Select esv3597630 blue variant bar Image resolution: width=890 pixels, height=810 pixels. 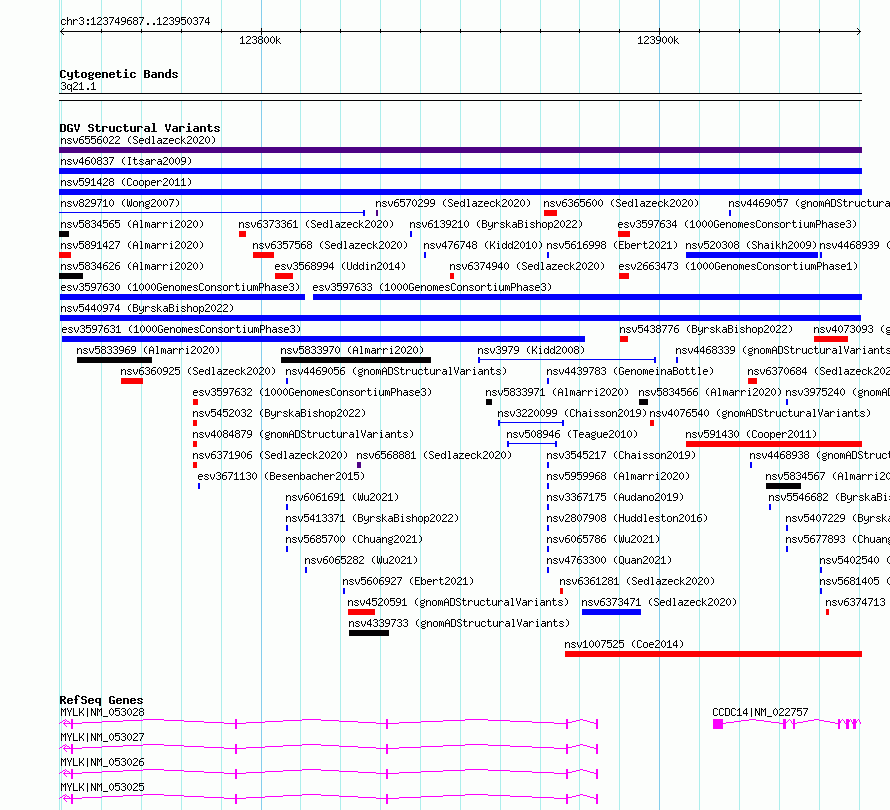pyautogui.click(x=182, y=297)
